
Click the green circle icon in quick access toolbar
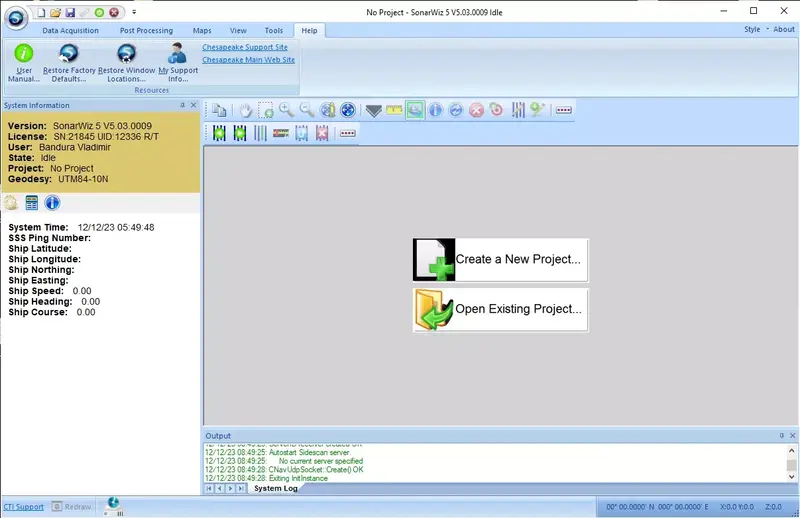(x=99, y=12)
